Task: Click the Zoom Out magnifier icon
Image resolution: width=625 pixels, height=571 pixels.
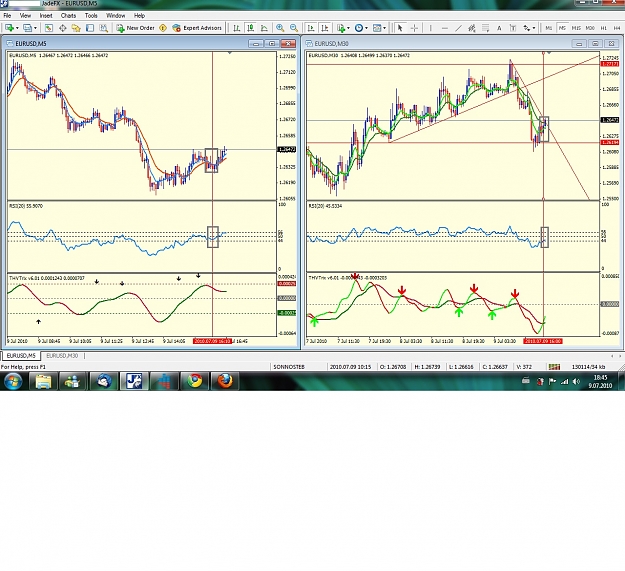Action: (x=294, y=28)
